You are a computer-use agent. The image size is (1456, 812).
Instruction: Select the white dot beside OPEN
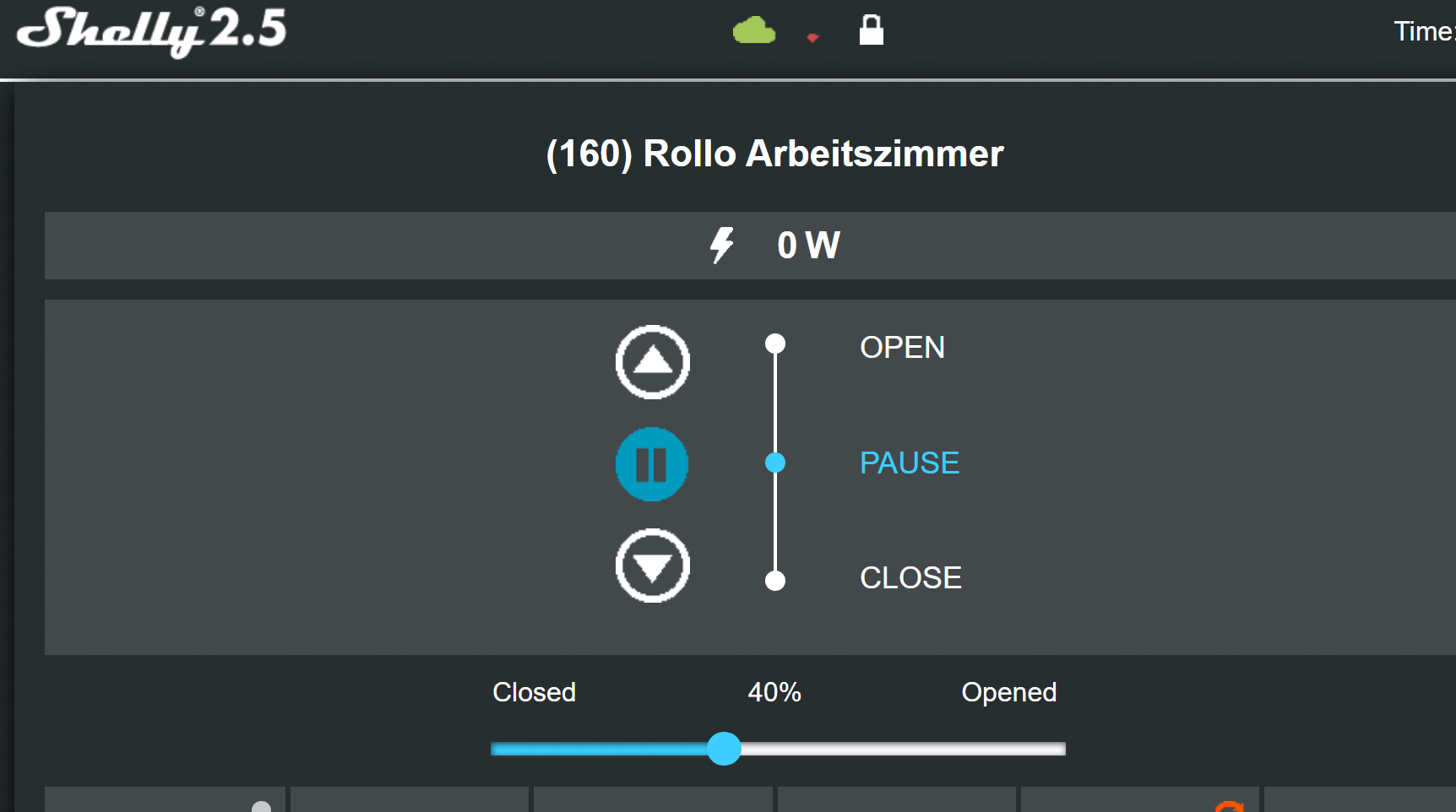775,344
